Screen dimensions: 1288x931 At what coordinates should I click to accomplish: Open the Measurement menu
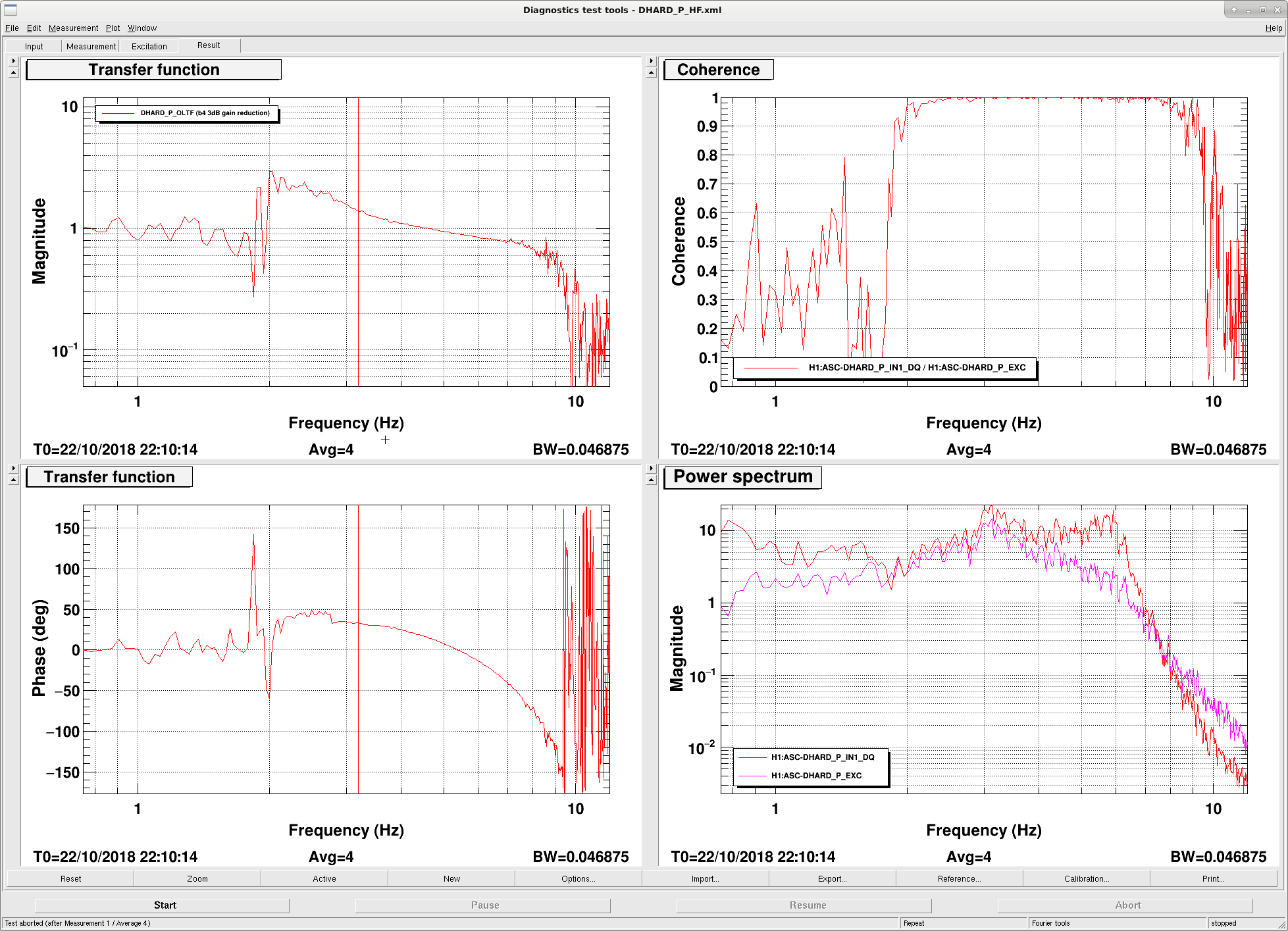pyautogui.click(x=73, y=28)
